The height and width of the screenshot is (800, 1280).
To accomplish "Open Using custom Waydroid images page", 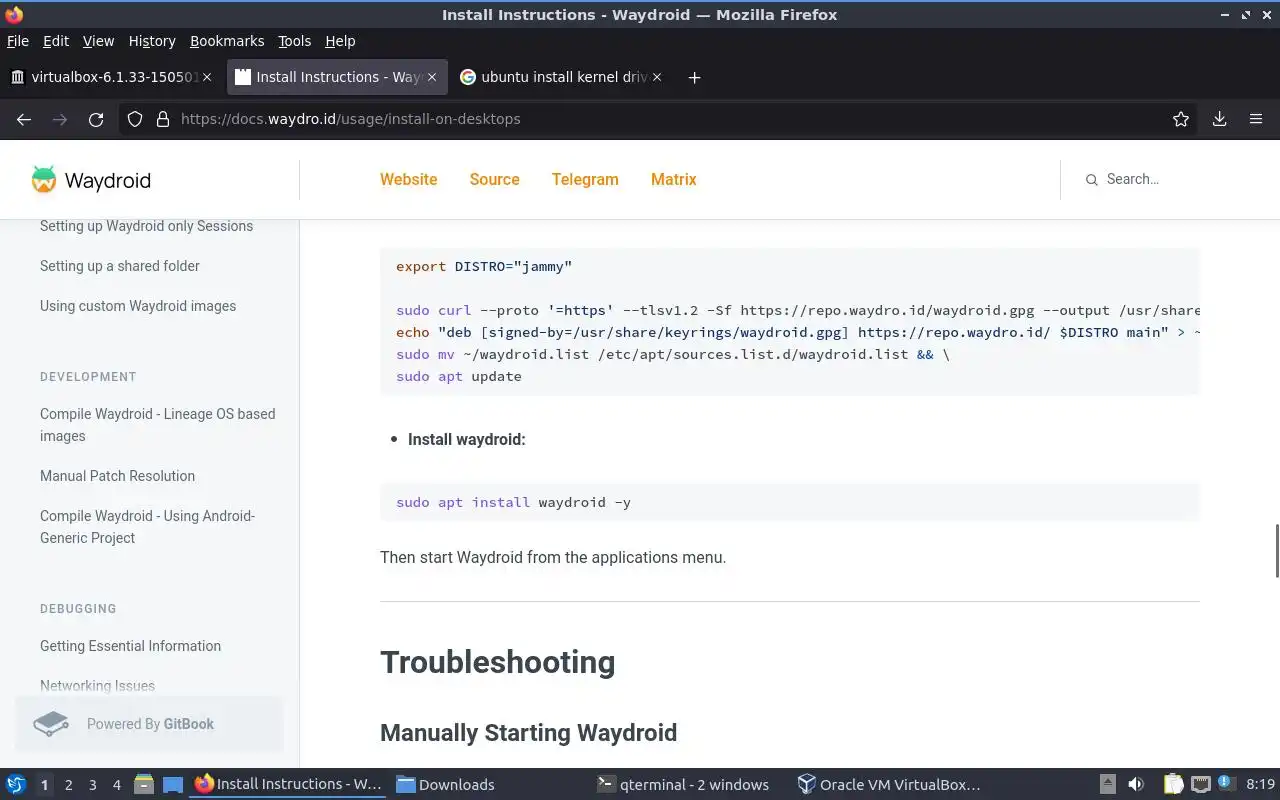I will (x=138, y=306).
